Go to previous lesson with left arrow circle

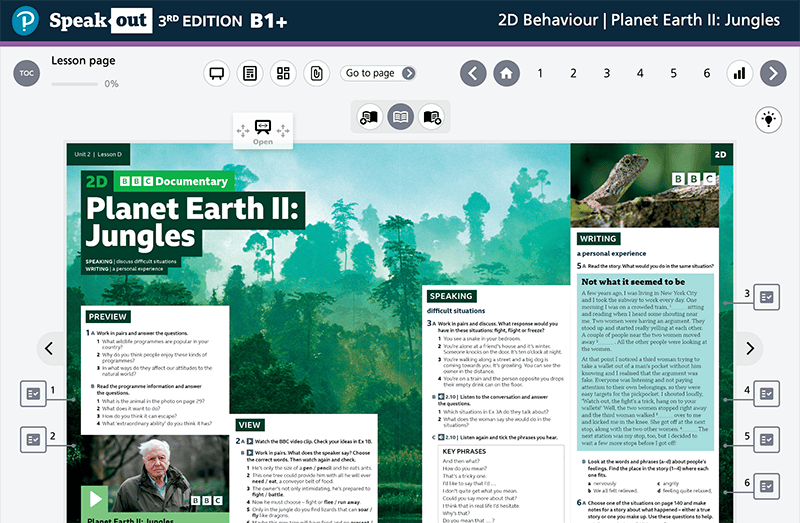(473, 73)
